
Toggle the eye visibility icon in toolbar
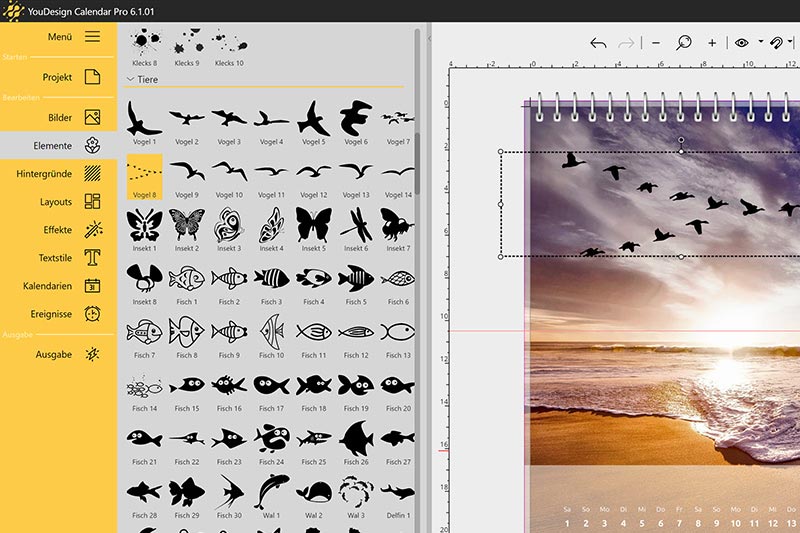click(741, 43)
